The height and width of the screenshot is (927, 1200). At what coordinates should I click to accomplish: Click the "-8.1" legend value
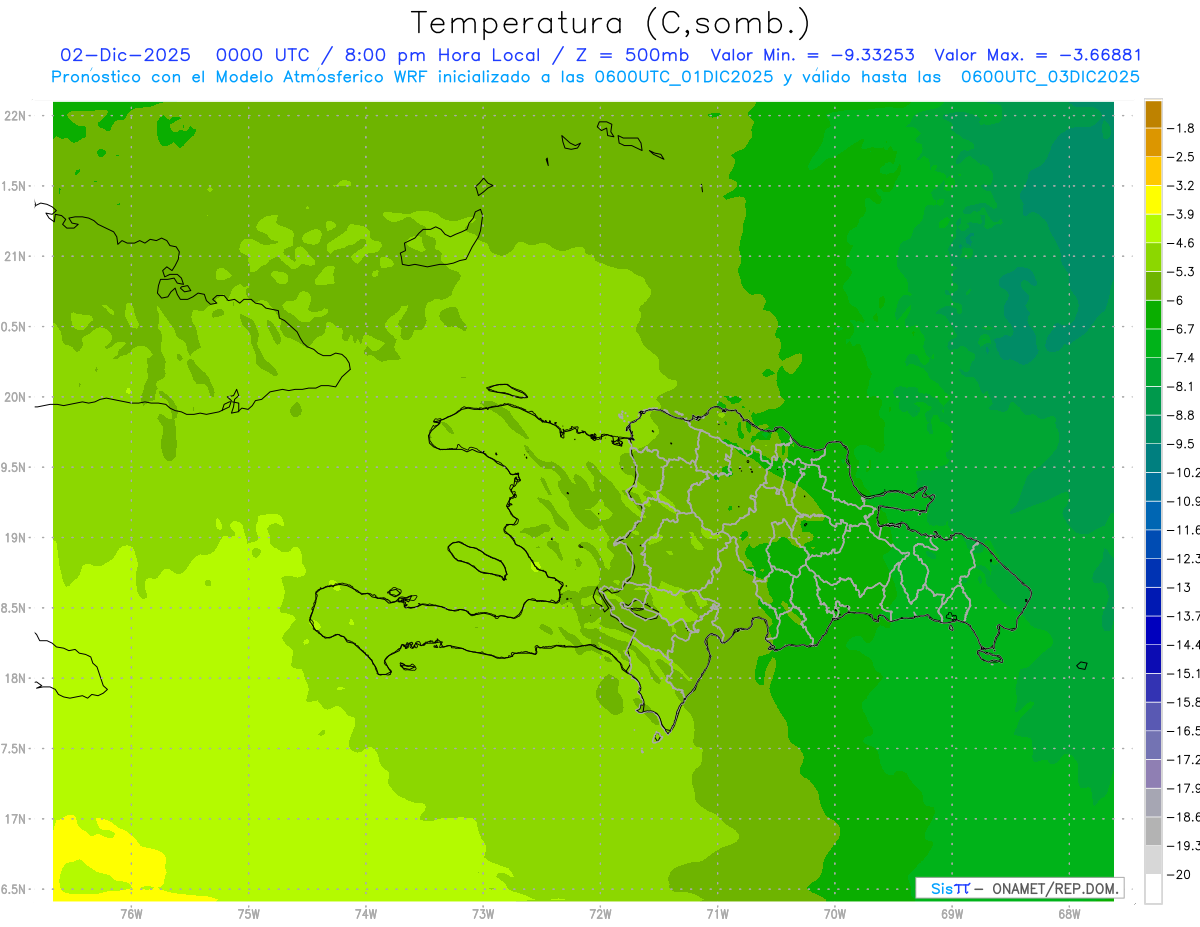(1183, 386)
